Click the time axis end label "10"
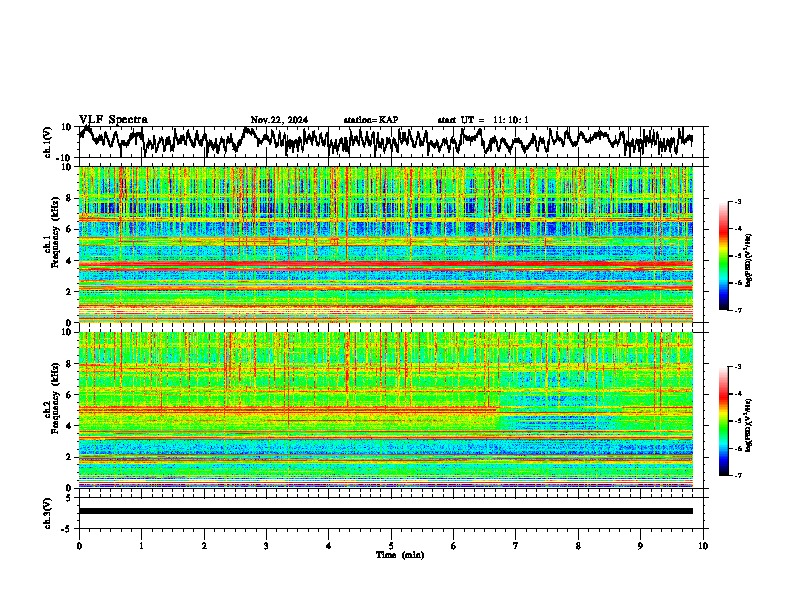 point(703,546)
